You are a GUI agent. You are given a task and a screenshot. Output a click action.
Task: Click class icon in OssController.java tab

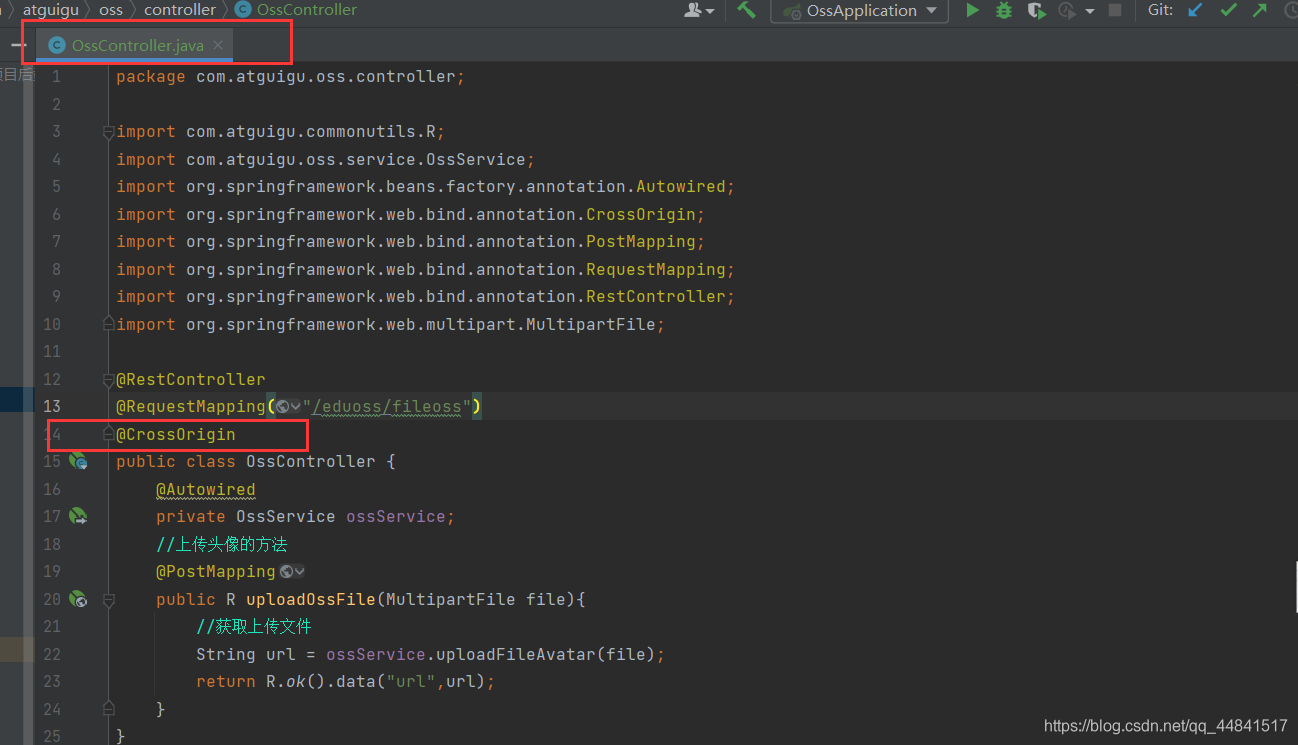coord(57,46)
